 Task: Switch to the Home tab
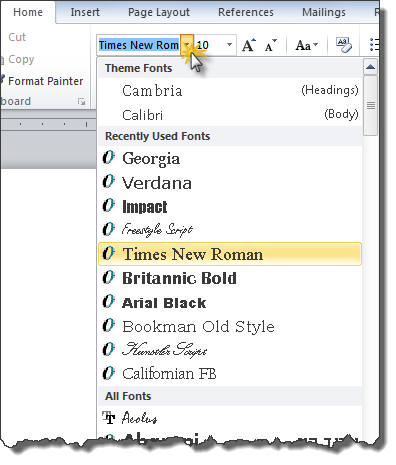pos(28,12)
